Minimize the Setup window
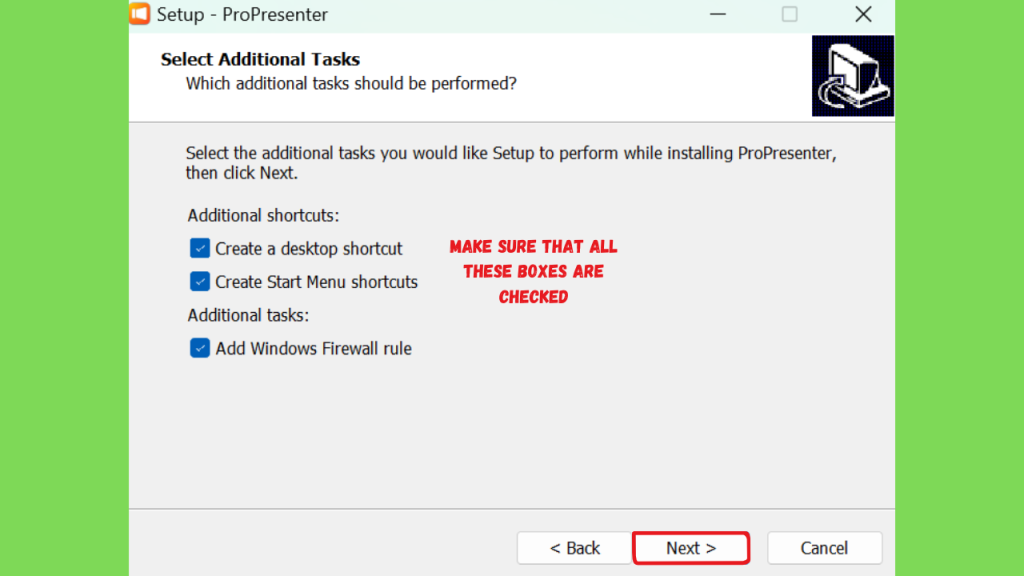The height and width of the screenshot is (576, 1024). (718, 14)
